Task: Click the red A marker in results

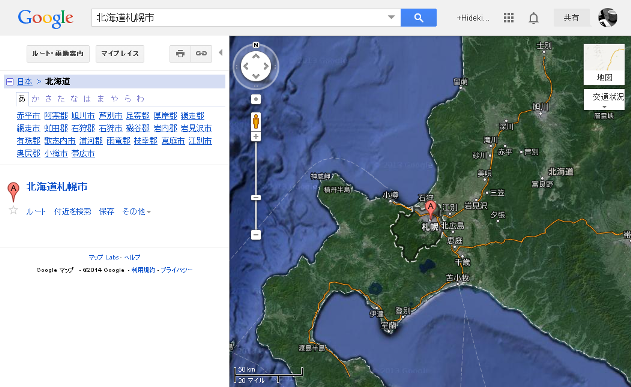Action: tap(13, 192)
